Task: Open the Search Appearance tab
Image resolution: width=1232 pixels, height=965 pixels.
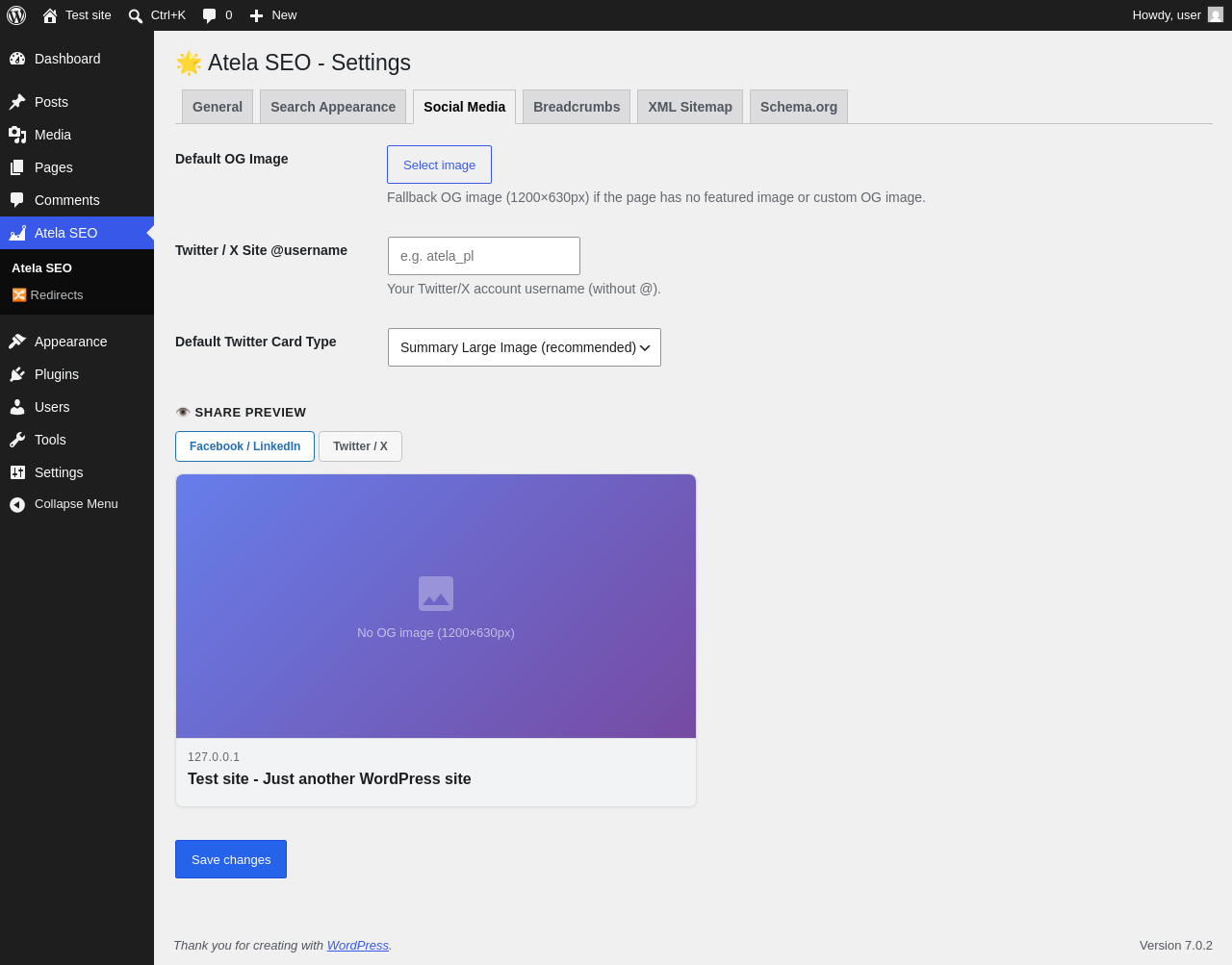Action: [x=333, y=107]
